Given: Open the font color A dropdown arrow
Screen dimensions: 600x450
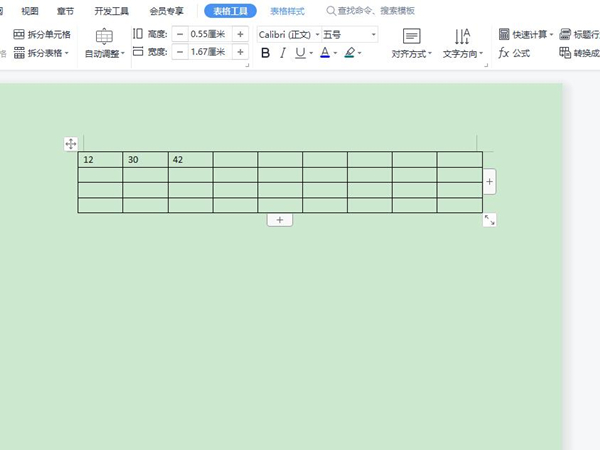Looking at the screenshot, I should 335,53.
